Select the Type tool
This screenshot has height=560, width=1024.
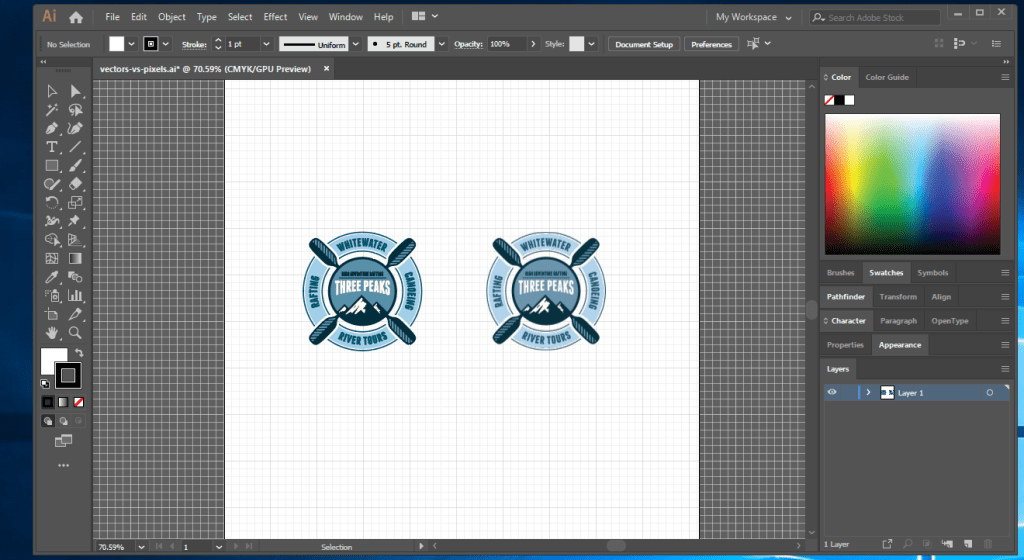tap(52, 147)
